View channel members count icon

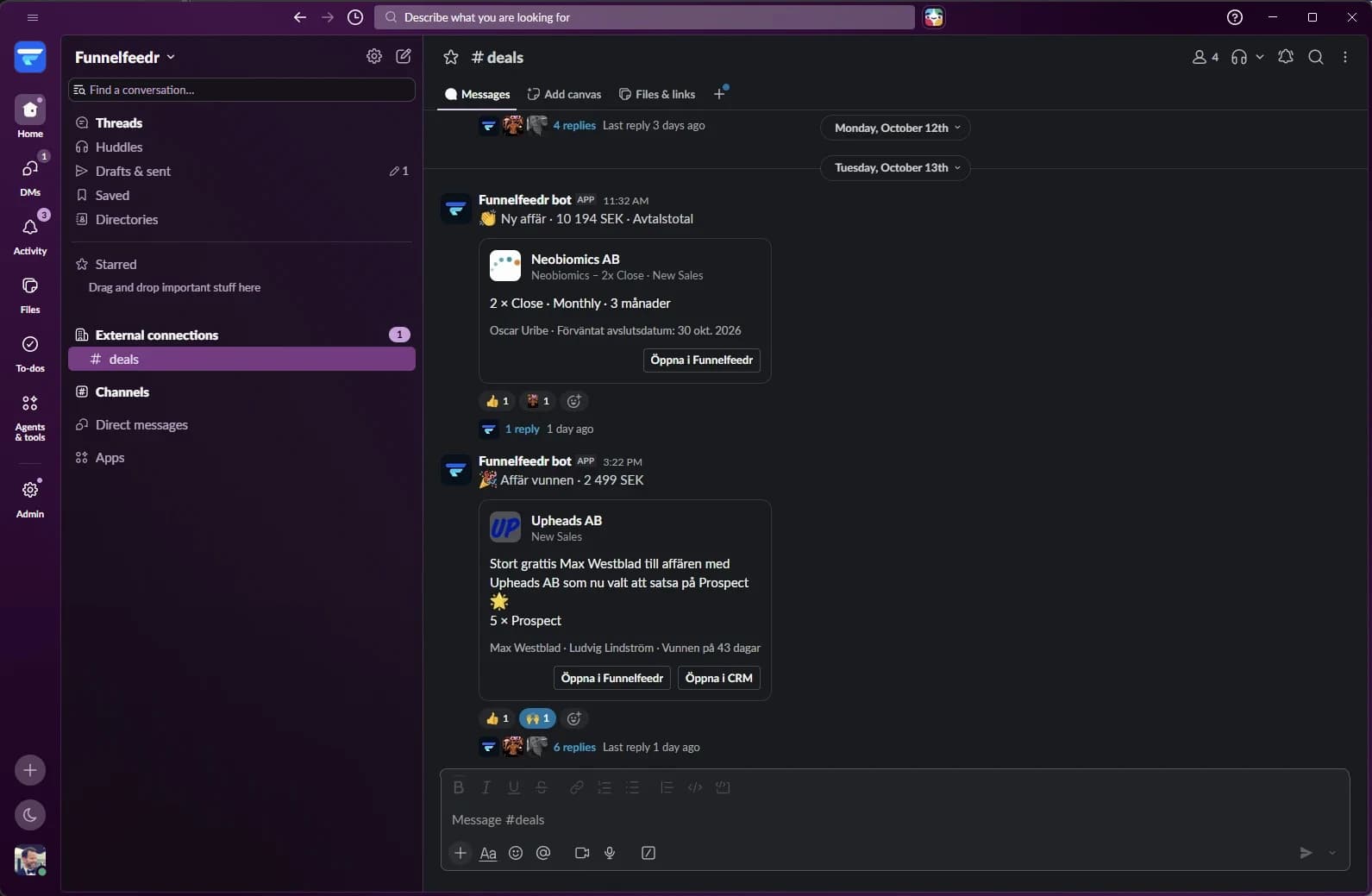click(x=1205, y=57)
